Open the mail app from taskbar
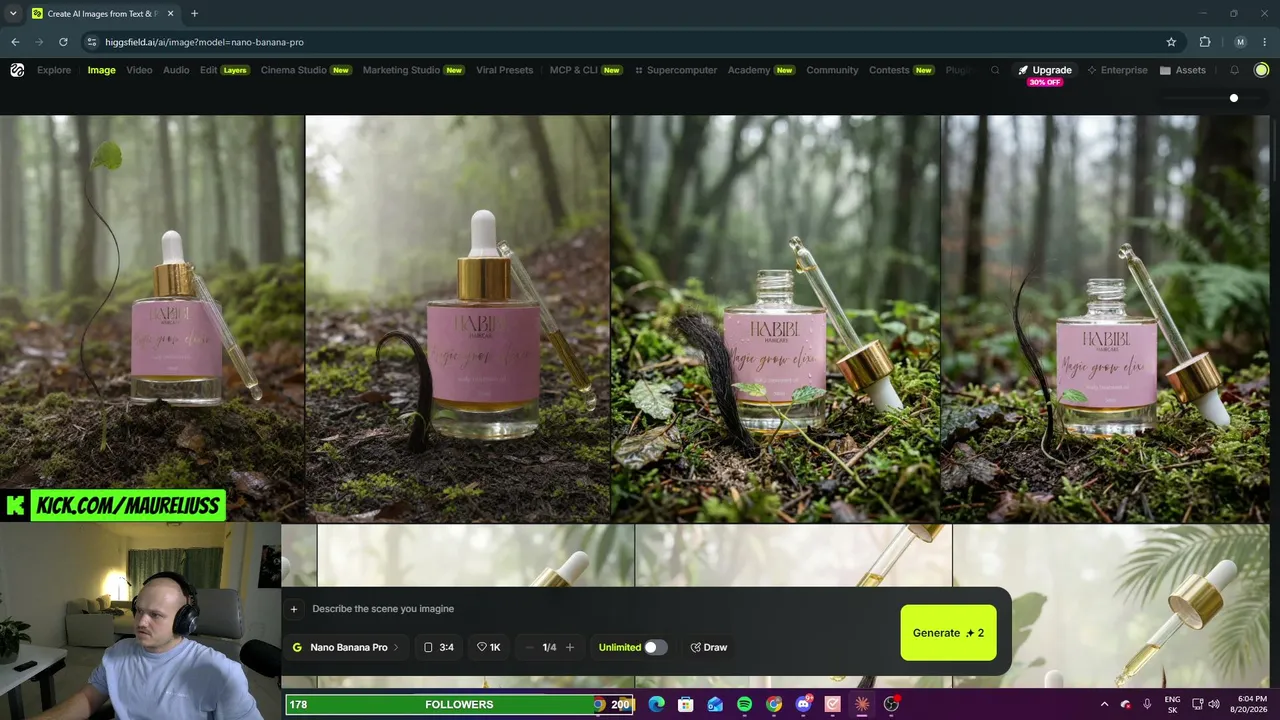This screenshot has height=720, width=1280. coord(715,704)
